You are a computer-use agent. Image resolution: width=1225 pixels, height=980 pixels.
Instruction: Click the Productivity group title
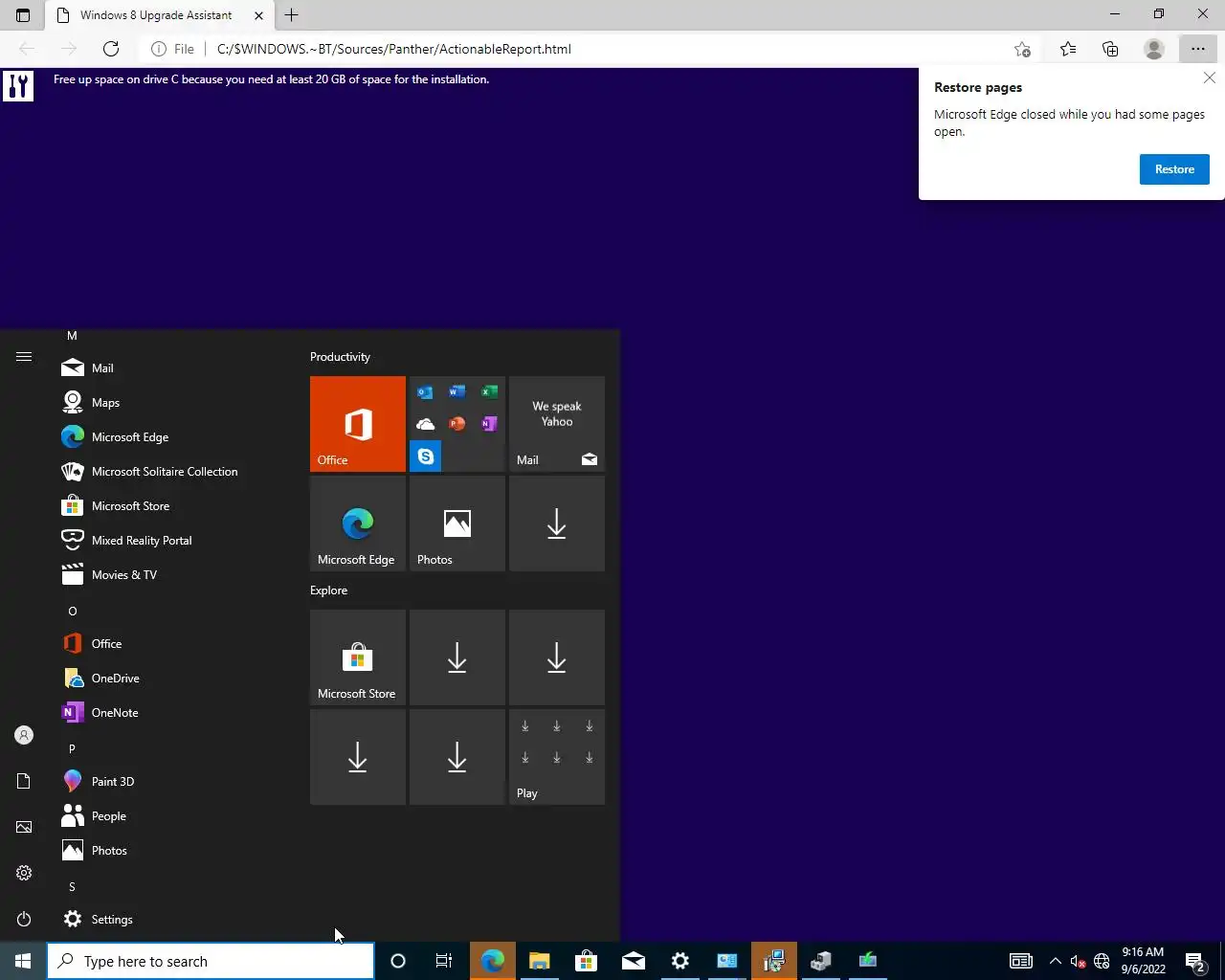tap(340, 357)
